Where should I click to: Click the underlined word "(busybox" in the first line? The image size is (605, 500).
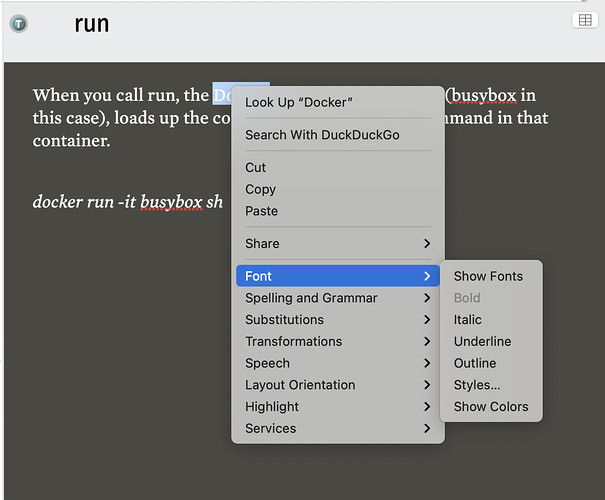tap(481, 95)
